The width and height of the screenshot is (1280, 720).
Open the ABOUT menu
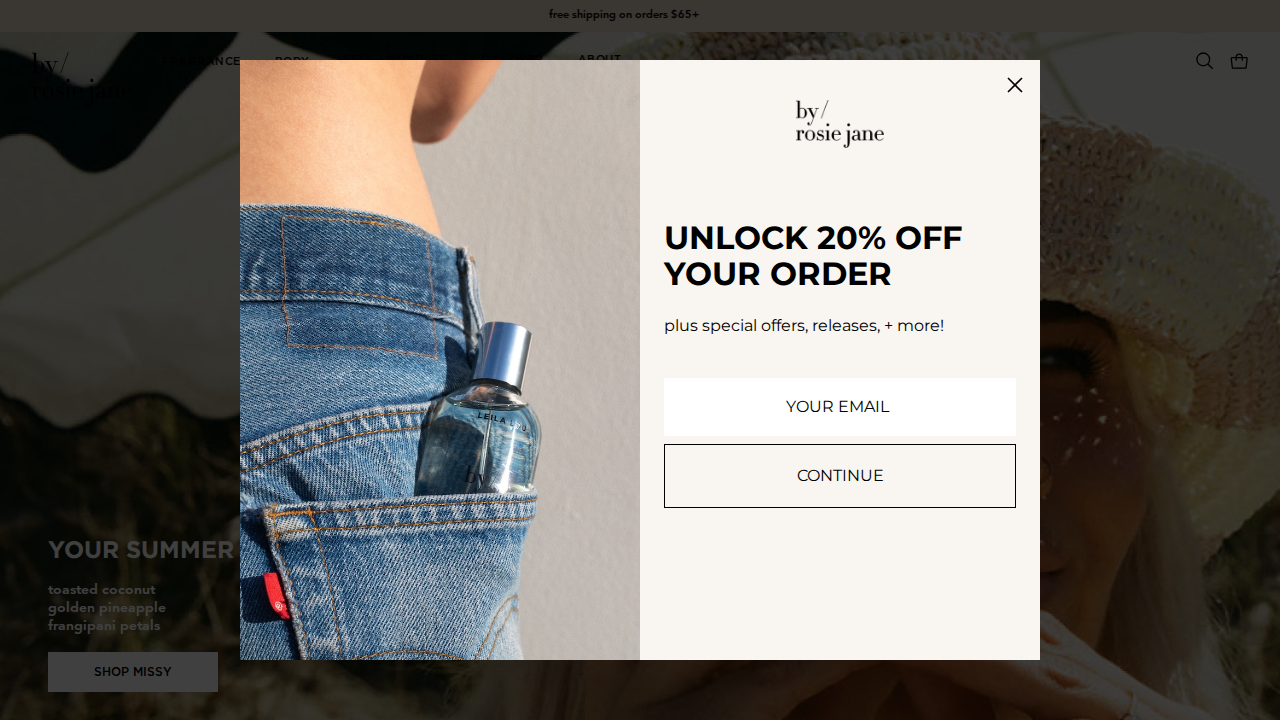click(x=599, y=59)
